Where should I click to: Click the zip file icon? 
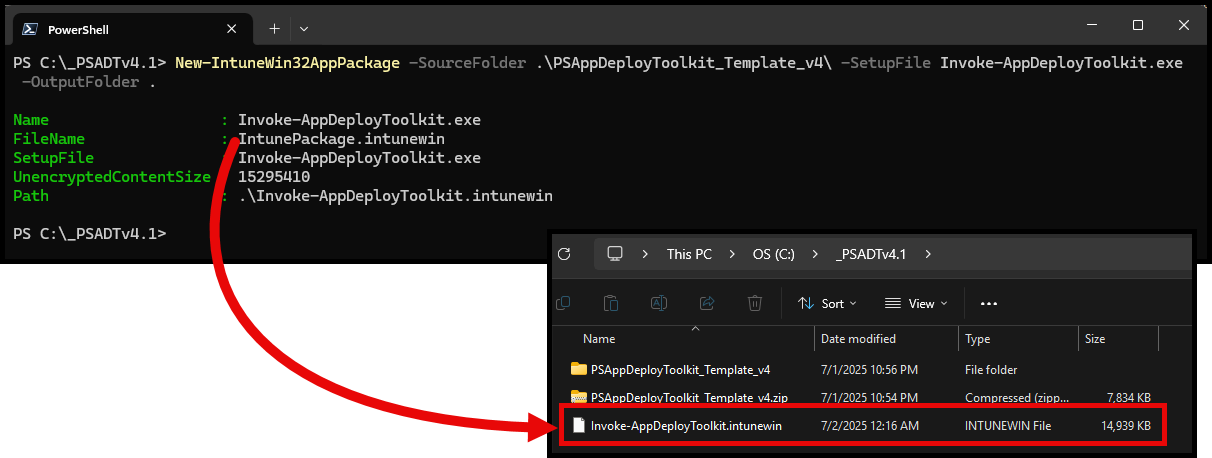pyautogui.click(x=578, y=397)
